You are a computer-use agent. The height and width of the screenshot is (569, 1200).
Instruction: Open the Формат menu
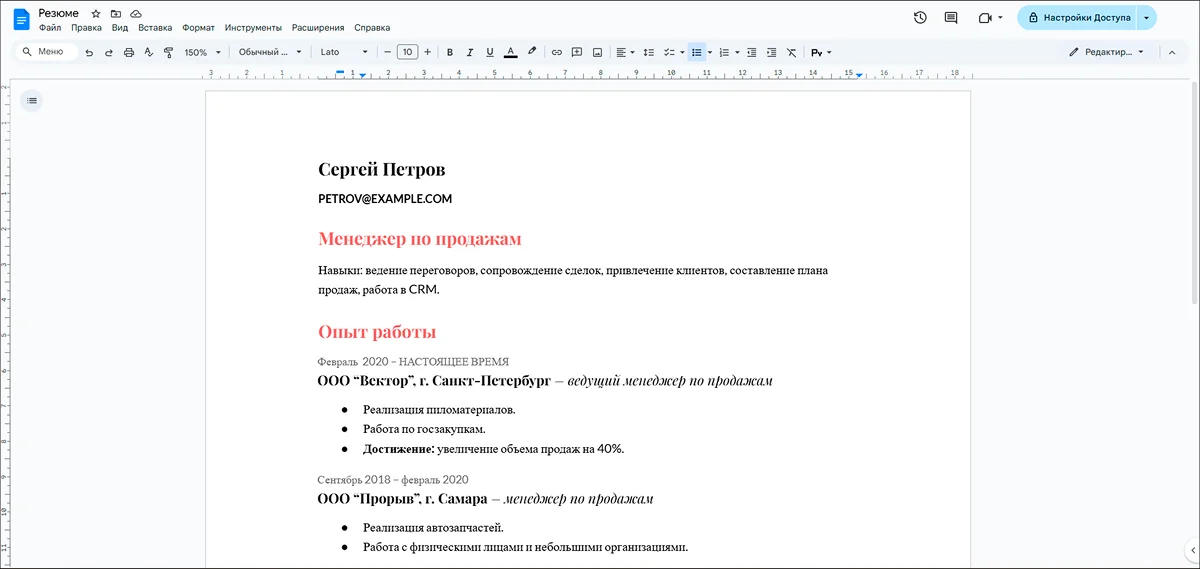click(x=198, y=28)
